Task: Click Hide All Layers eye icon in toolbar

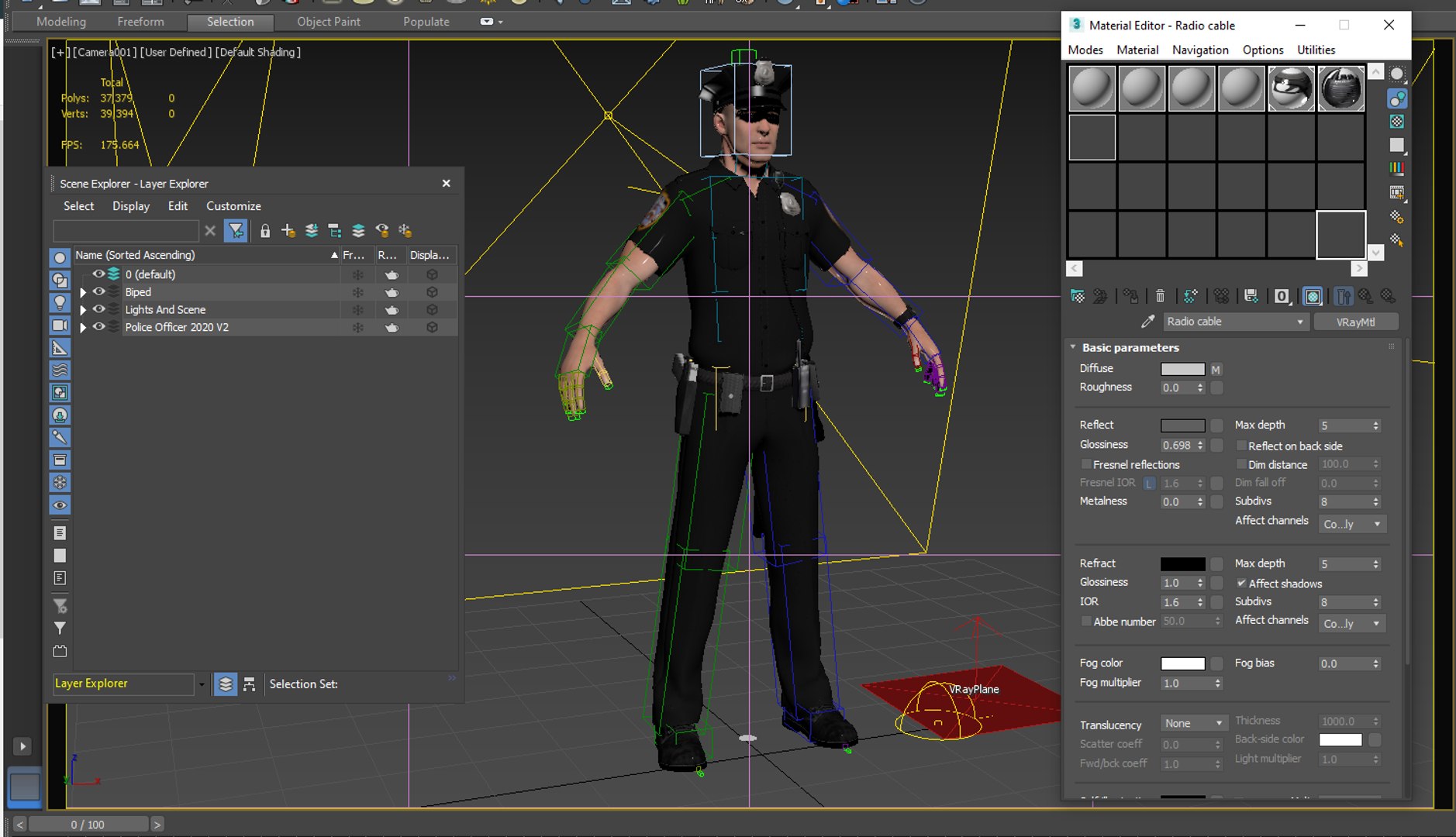Action: (x=382, y=231)
